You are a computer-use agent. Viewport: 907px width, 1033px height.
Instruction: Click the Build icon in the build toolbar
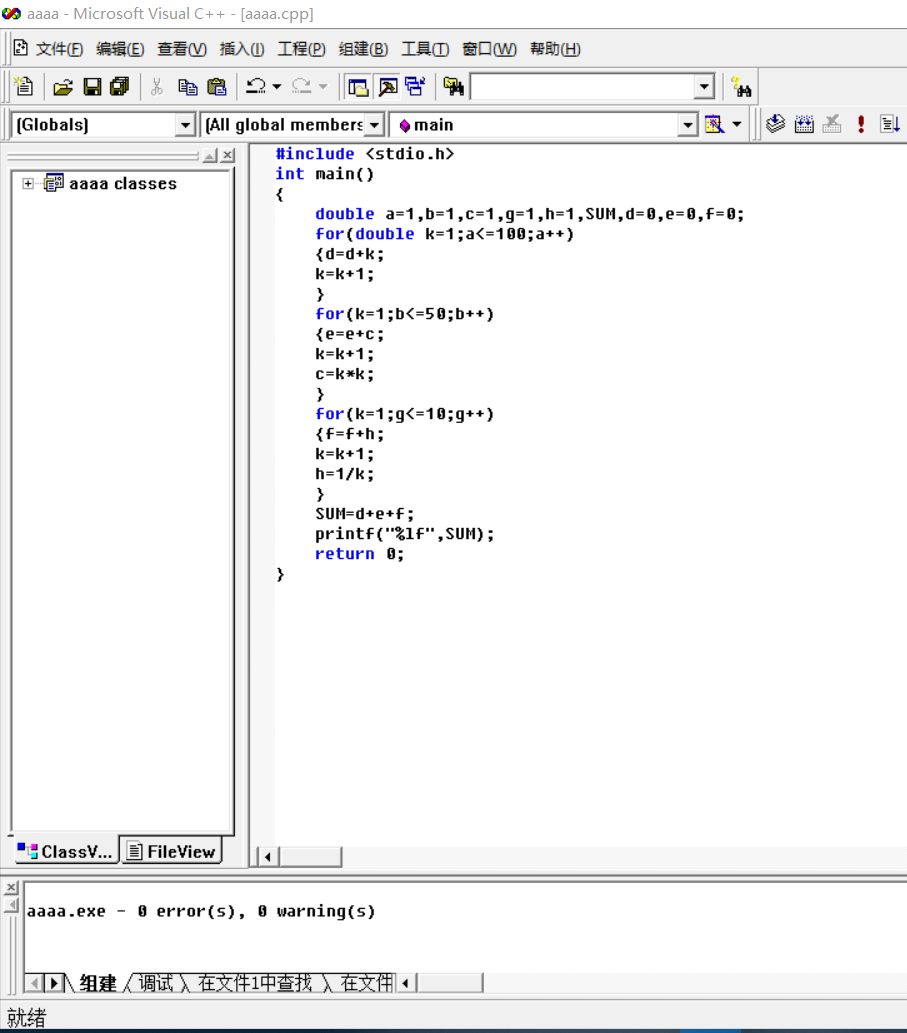coord(804,124)
